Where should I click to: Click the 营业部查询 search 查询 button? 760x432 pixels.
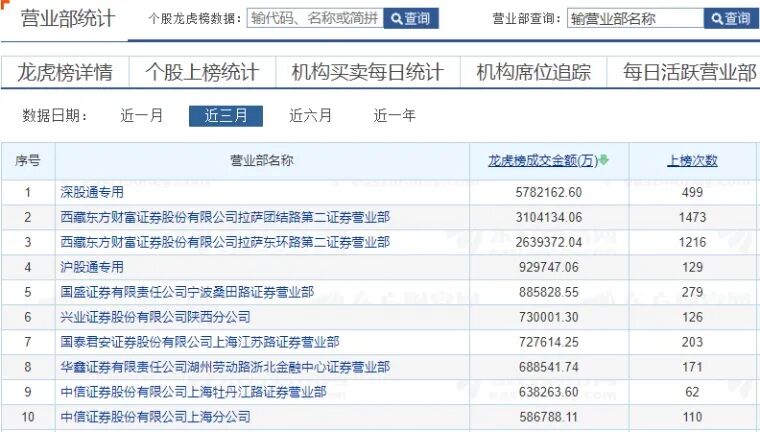coord(731,18)
